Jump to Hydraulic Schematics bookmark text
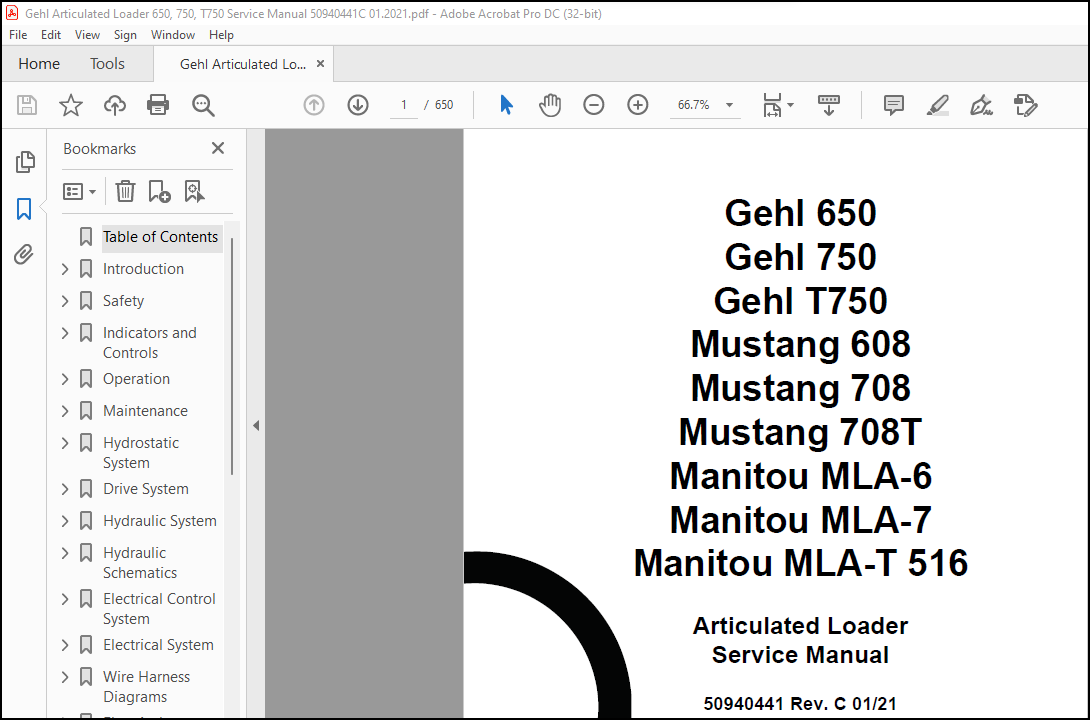The height and width of the screenshot is (720, 1090). pos(140,563)
